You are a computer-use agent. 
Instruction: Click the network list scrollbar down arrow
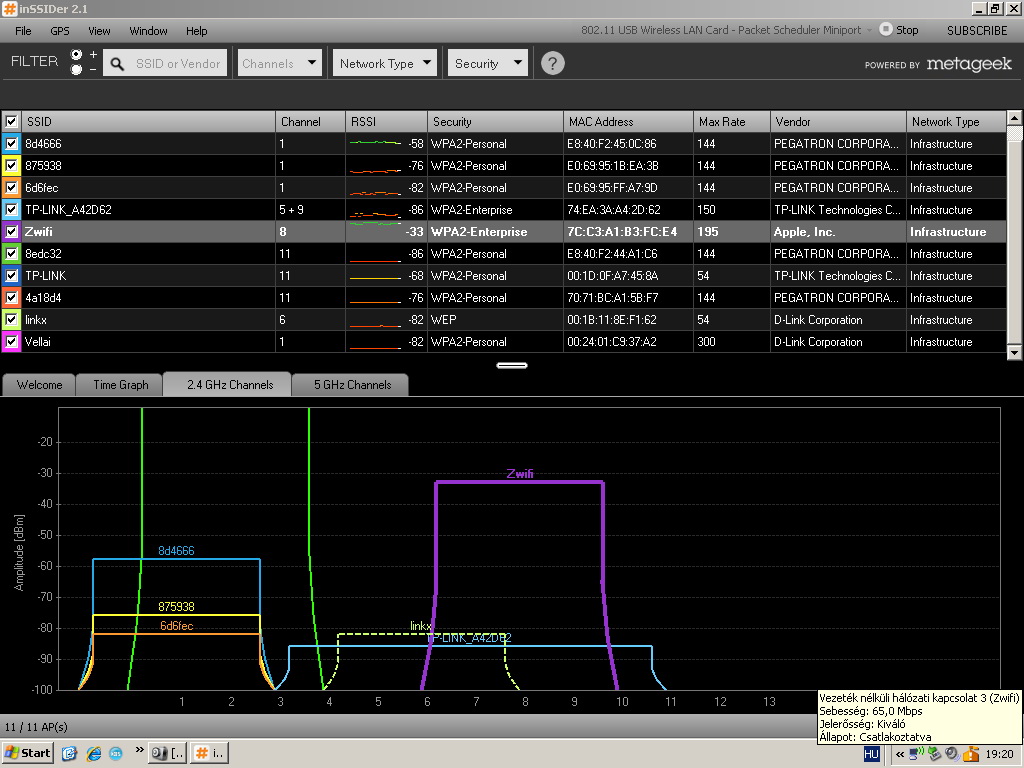[1014, 352]
